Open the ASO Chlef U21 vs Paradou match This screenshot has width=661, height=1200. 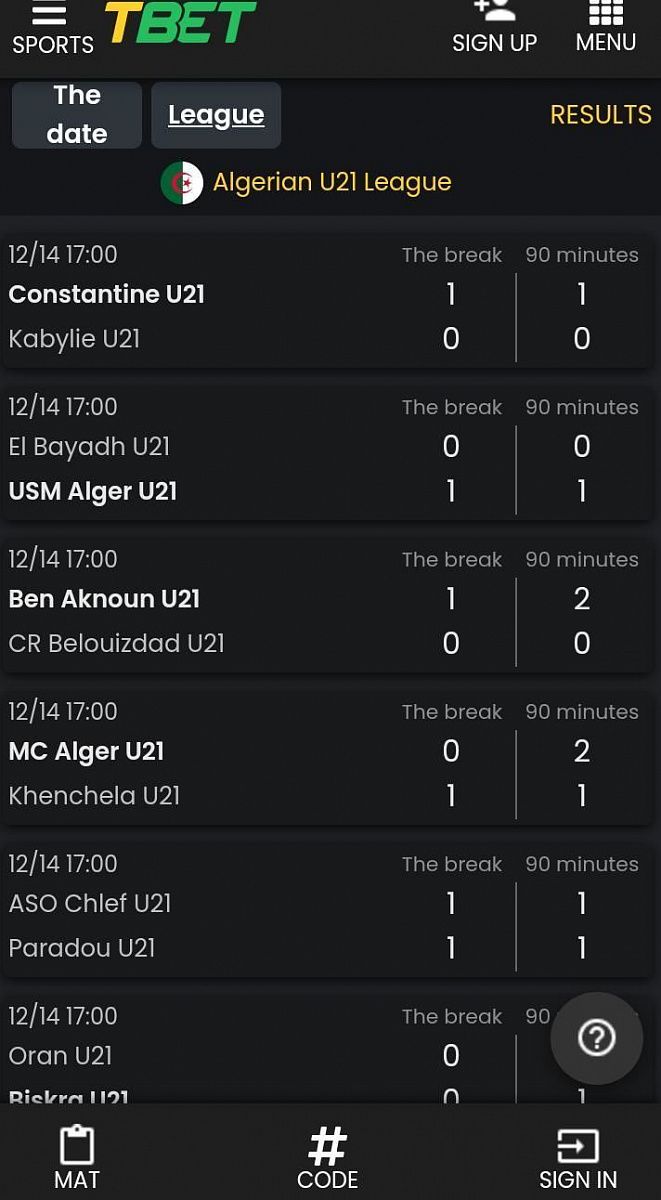326,909
